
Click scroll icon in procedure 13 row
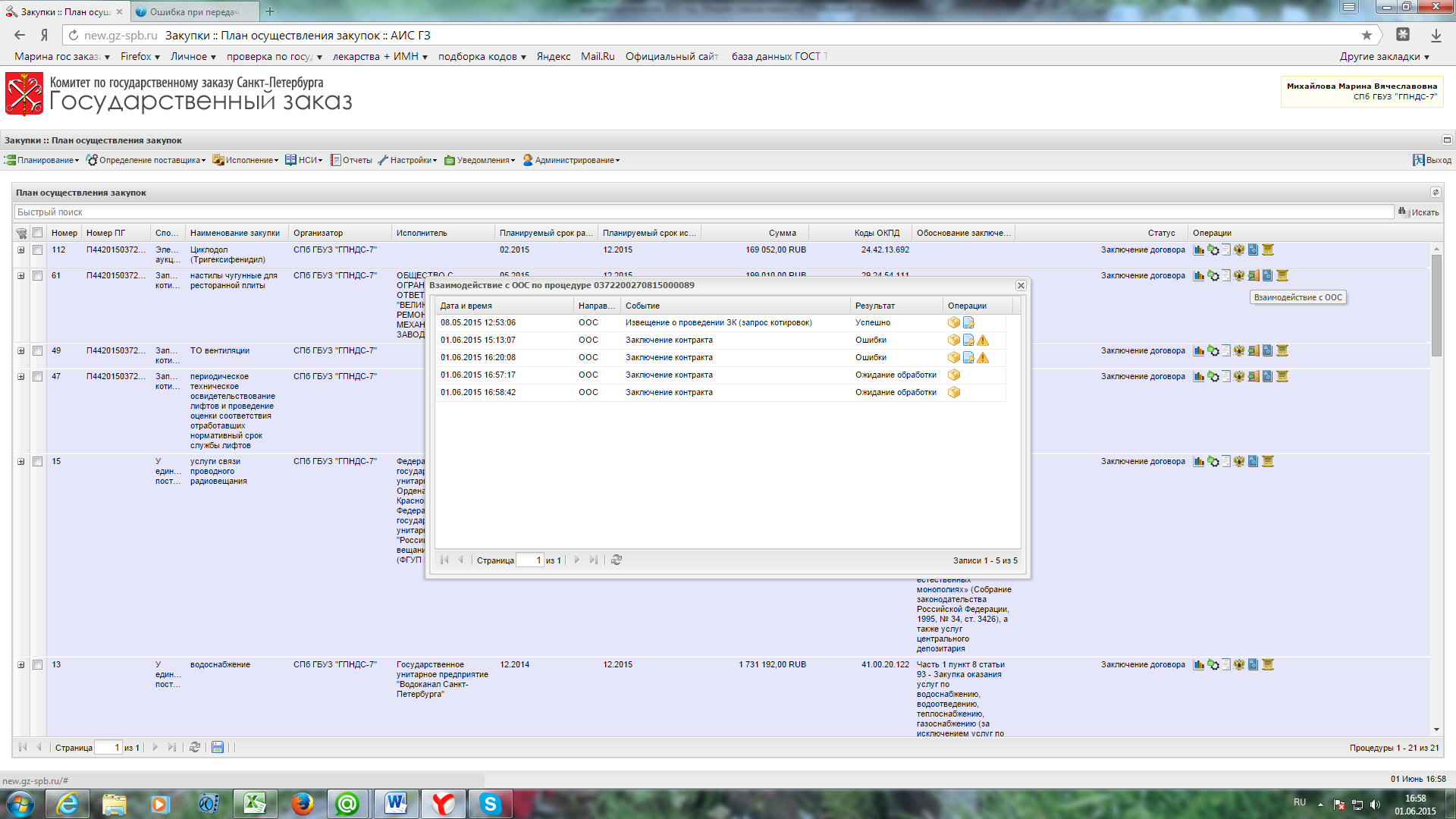[x=1267, y=665]
